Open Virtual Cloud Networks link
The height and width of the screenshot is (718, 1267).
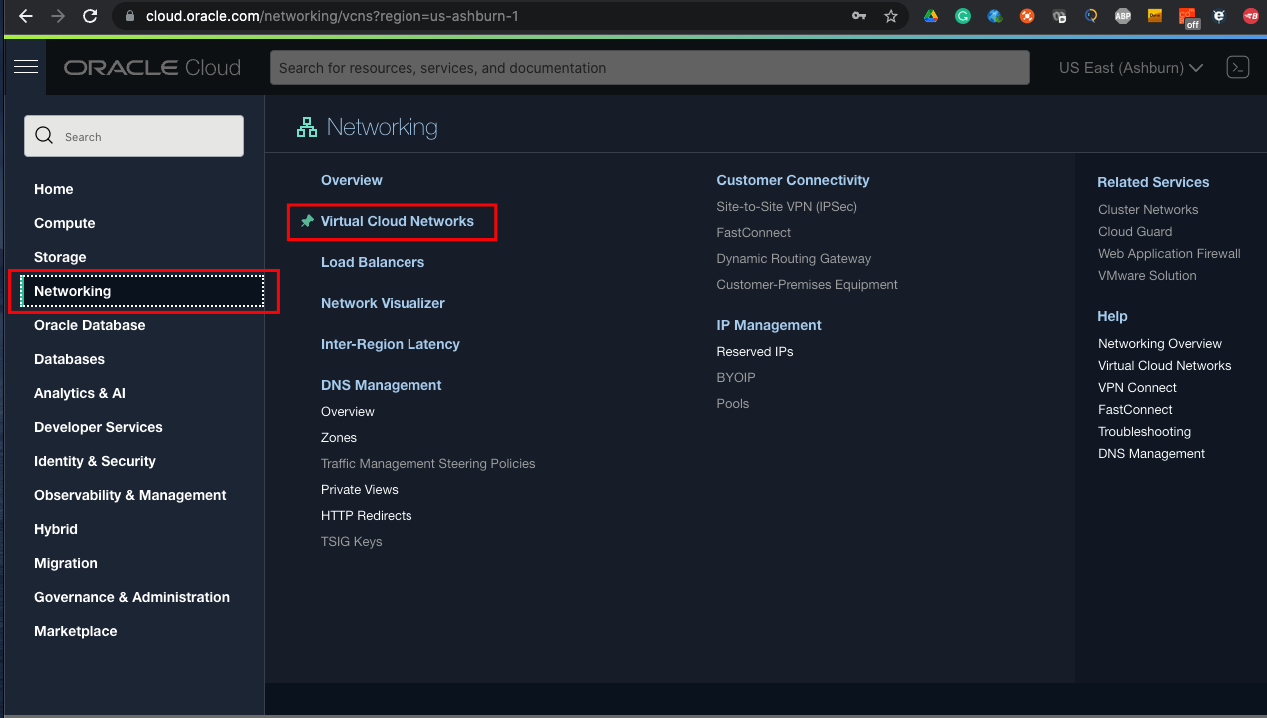[397, 221]
